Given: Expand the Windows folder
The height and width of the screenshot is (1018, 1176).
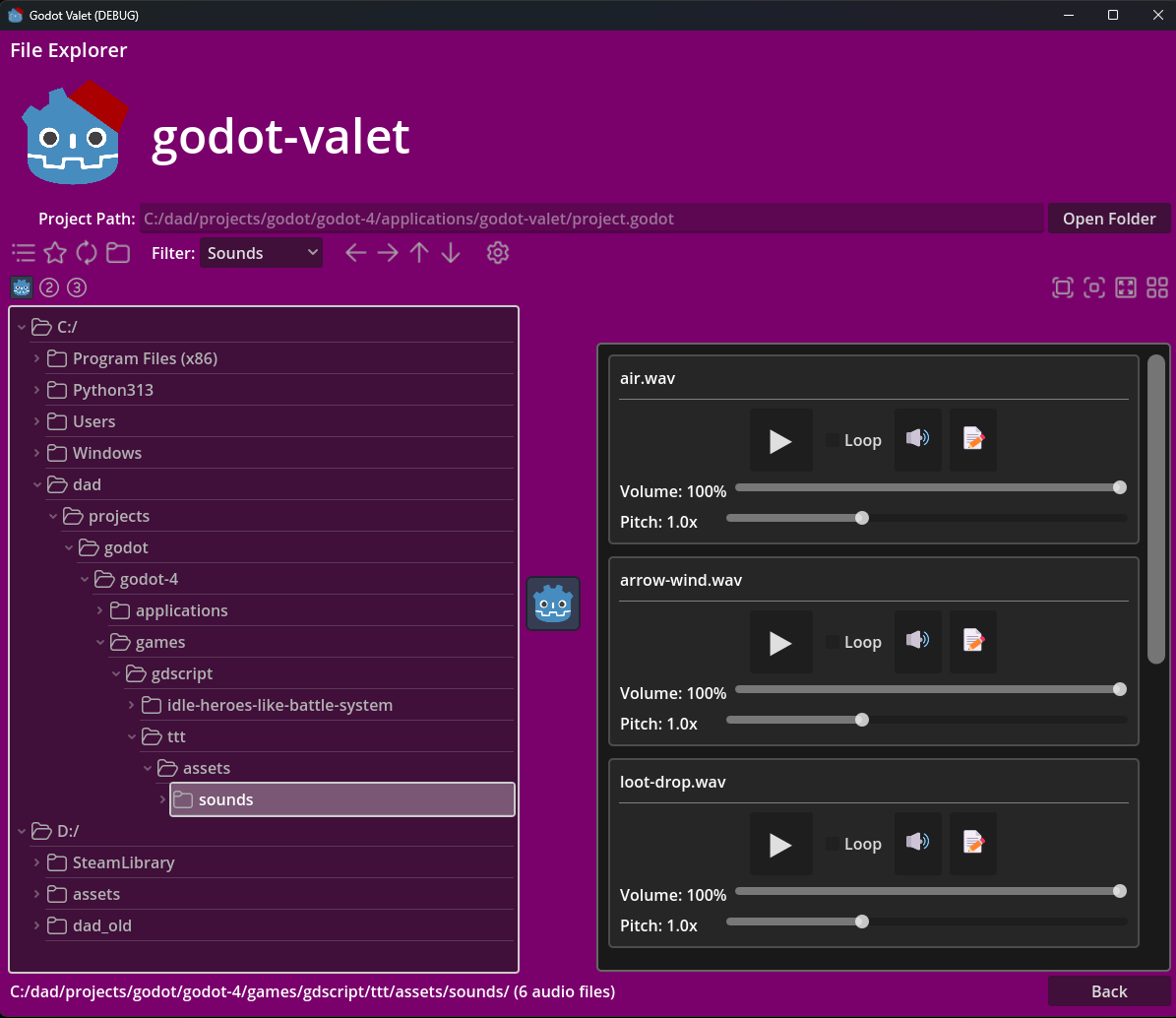Looking at the screenshot, I should 36,453.
